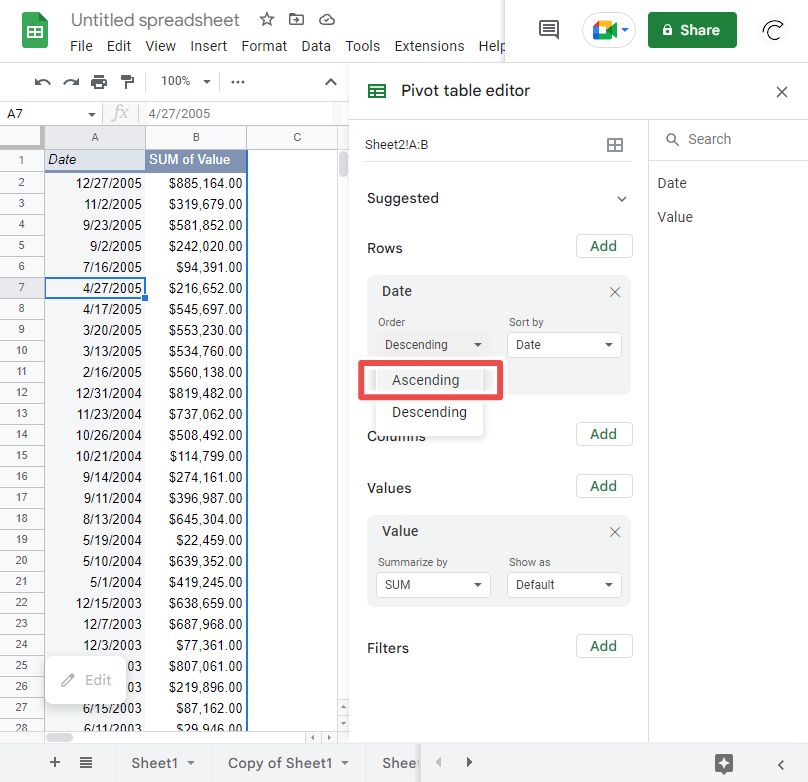Select the Date field in list

pyautogui.click(x=672, y=183)
